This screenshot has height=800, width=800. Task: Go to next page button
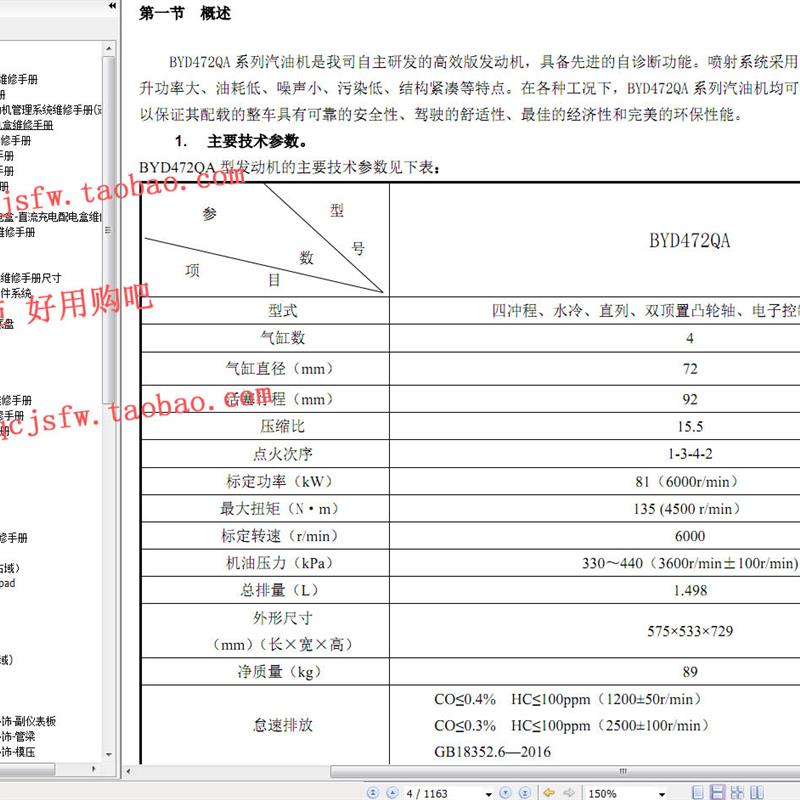click(x=505, y=792)
